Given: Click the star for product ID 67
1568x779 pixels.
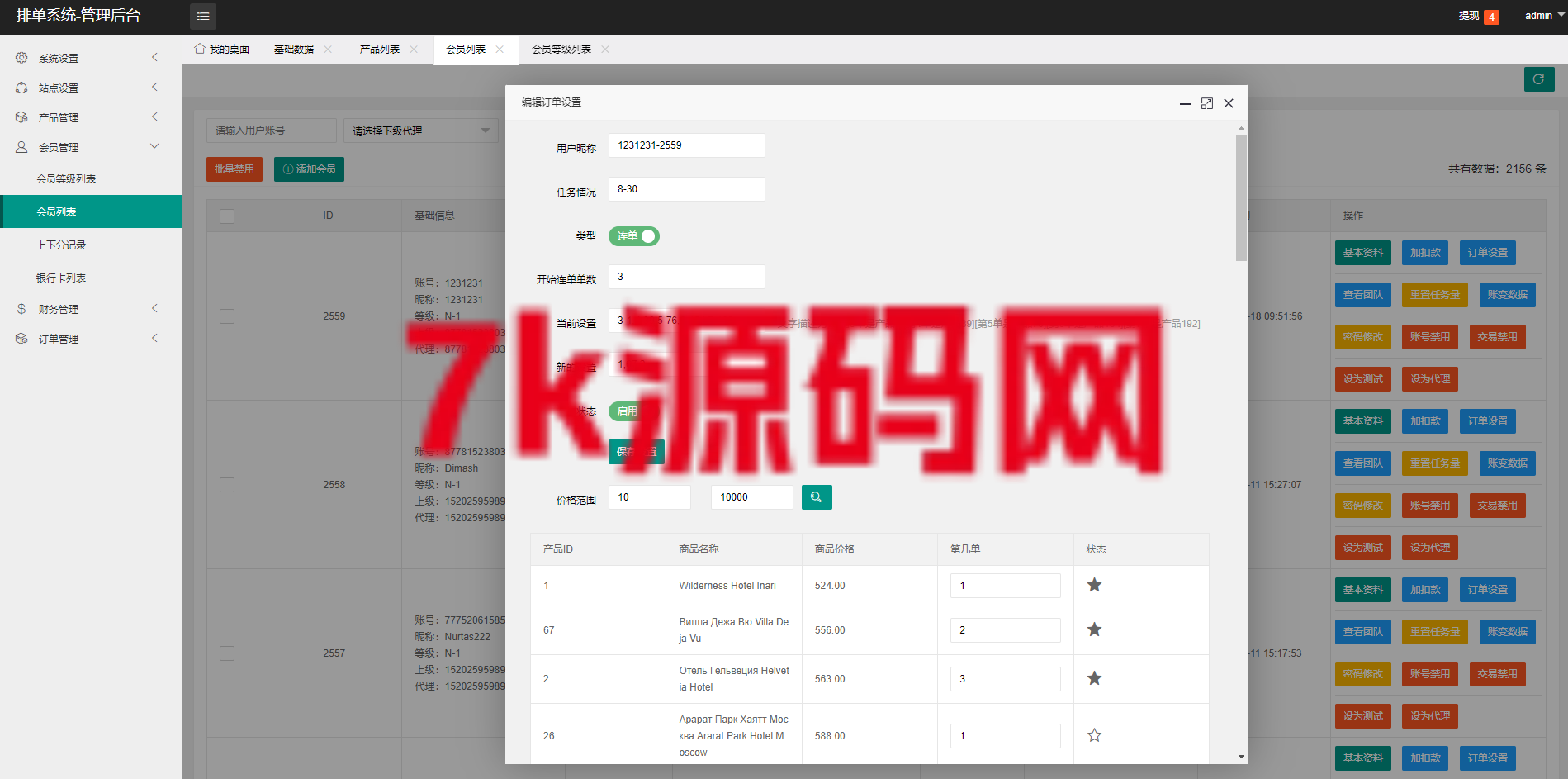Looking at the screenshot, I should point(1094,629).
